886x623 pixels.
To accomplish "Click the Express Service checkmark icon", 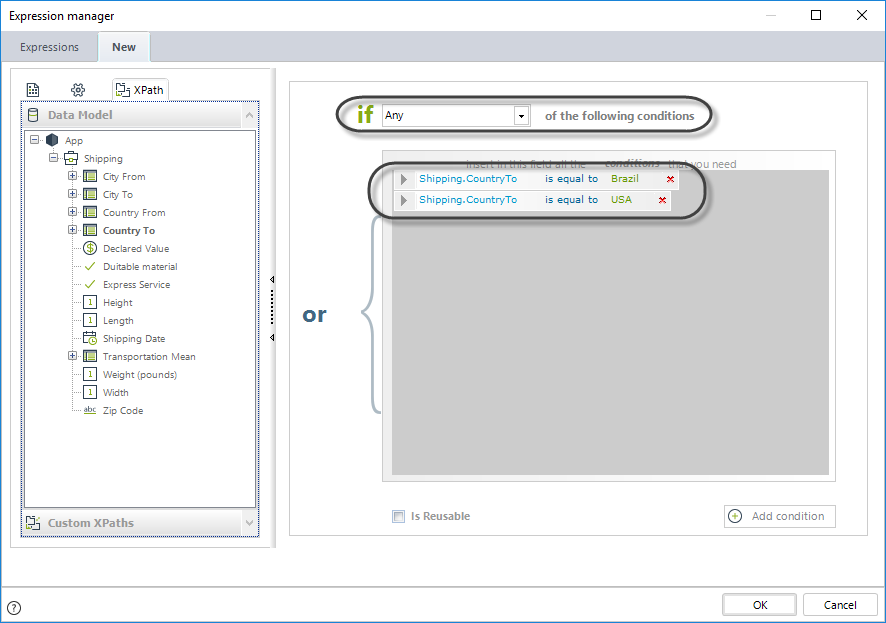I will tap(90, 284).
